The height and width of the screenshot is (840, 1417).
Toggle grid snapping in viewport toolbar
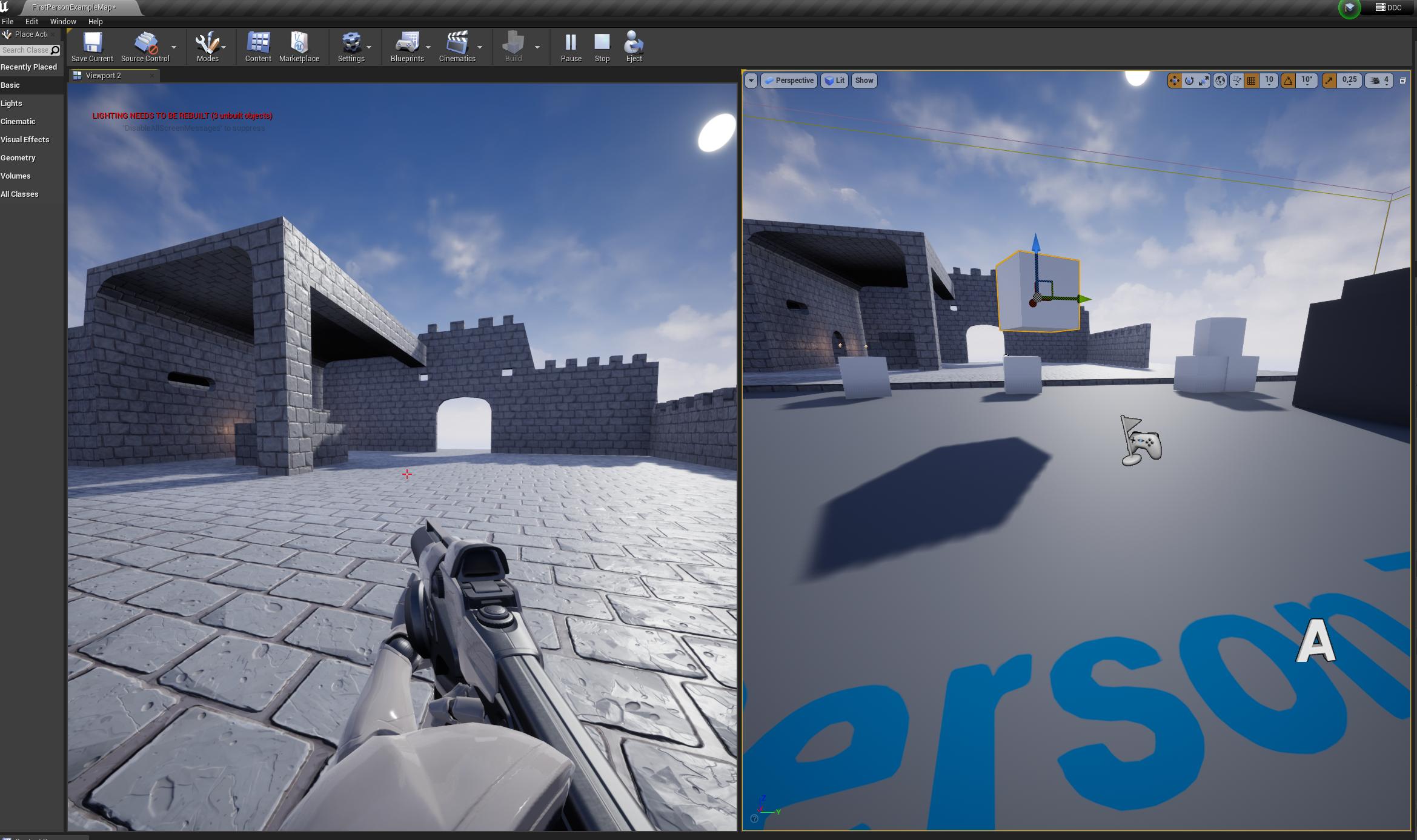1252,81
